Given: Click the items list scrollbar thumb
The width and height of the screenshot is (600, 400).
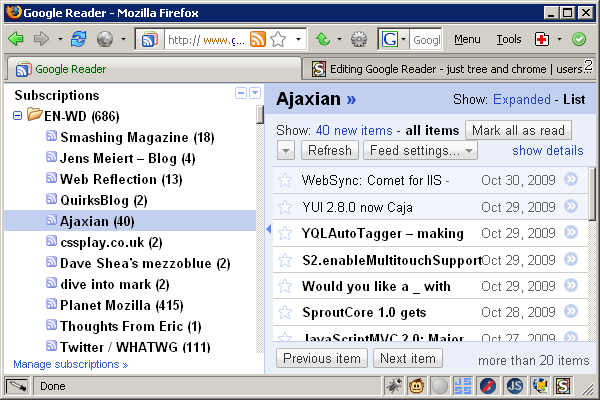Looking at the screenshot, I should pos(592,193).
